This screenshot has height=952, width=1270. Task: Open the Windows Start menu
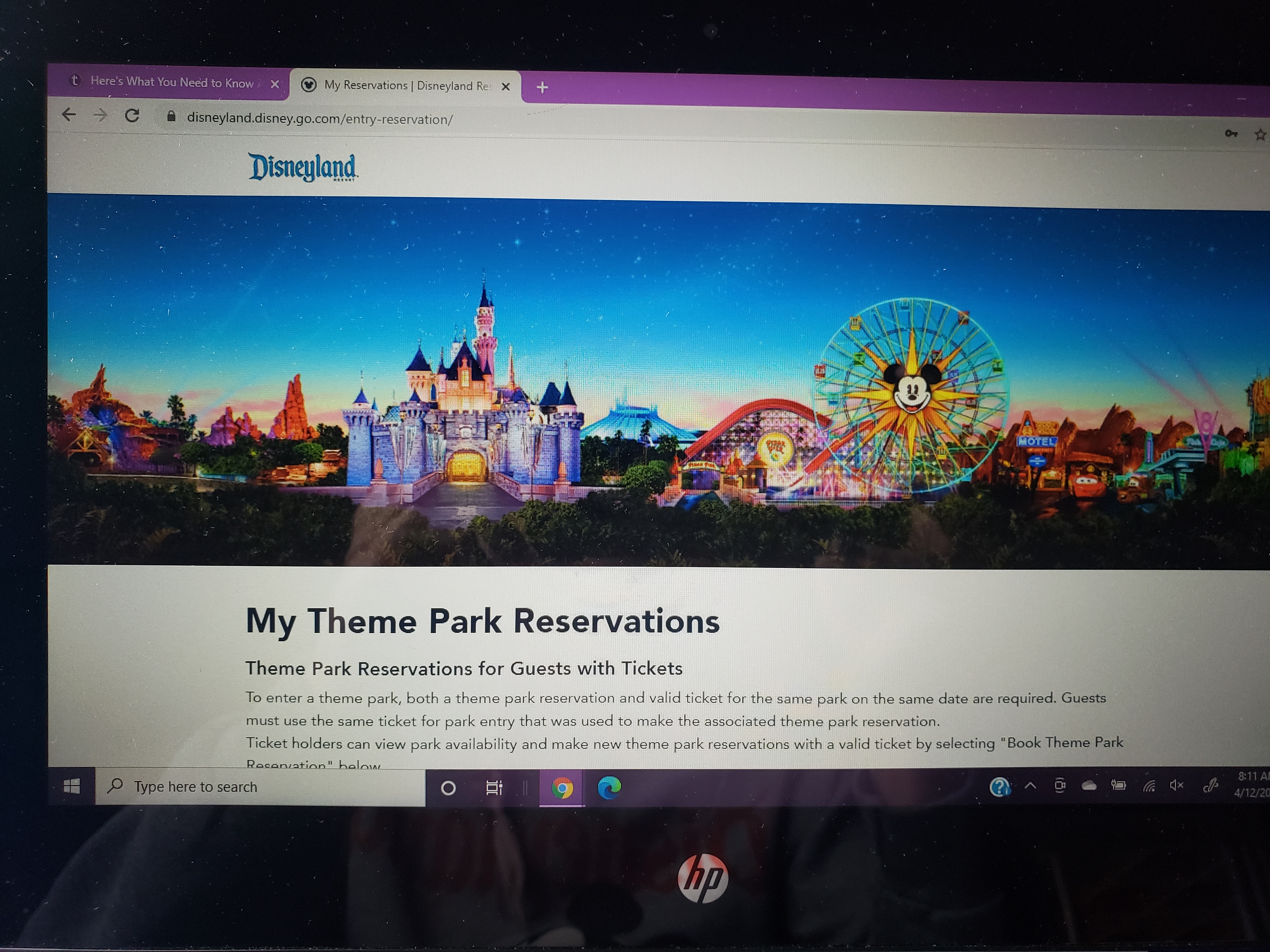click(x=72, y=786)
